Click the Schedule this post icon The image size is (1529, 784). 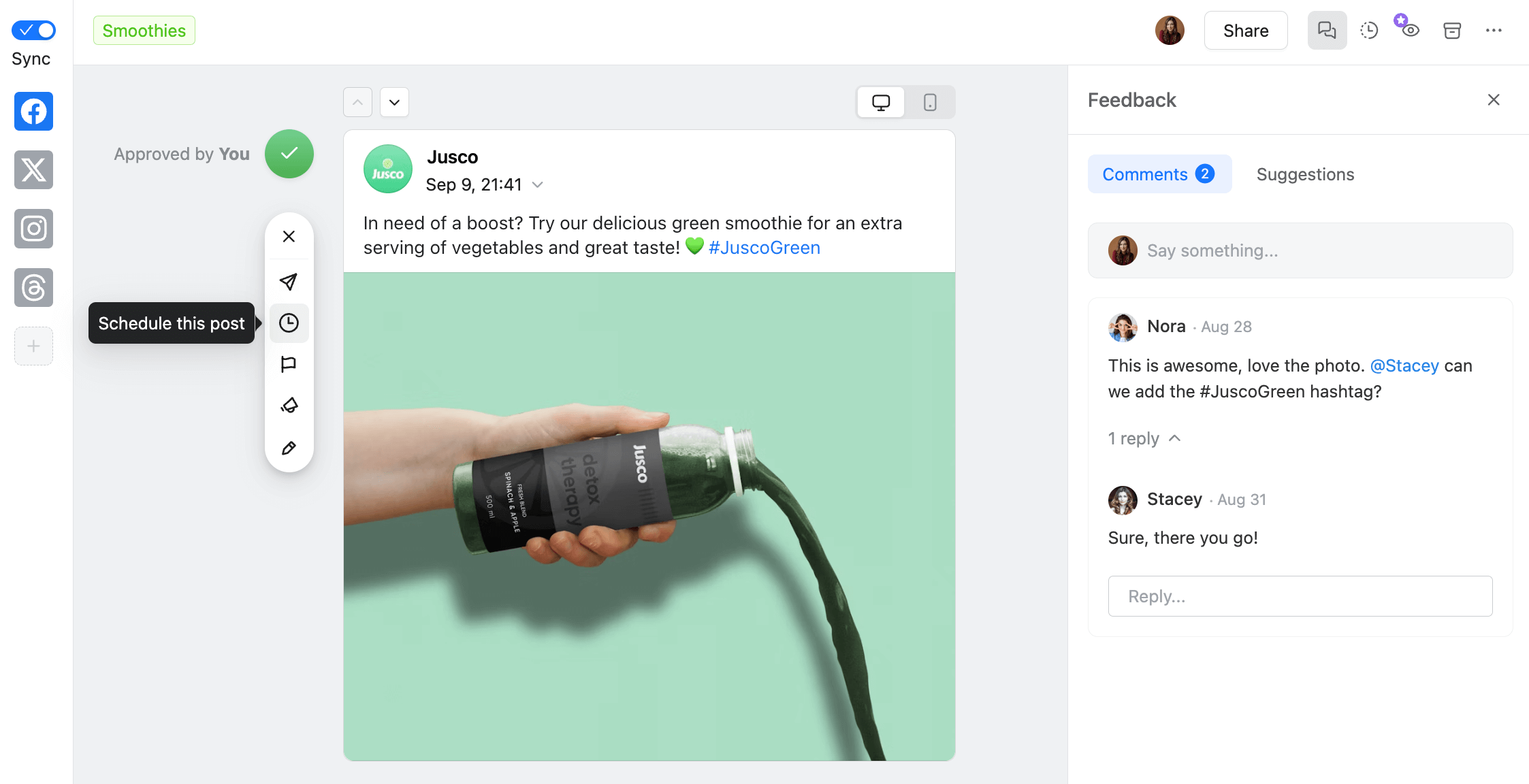click(288, 323)
